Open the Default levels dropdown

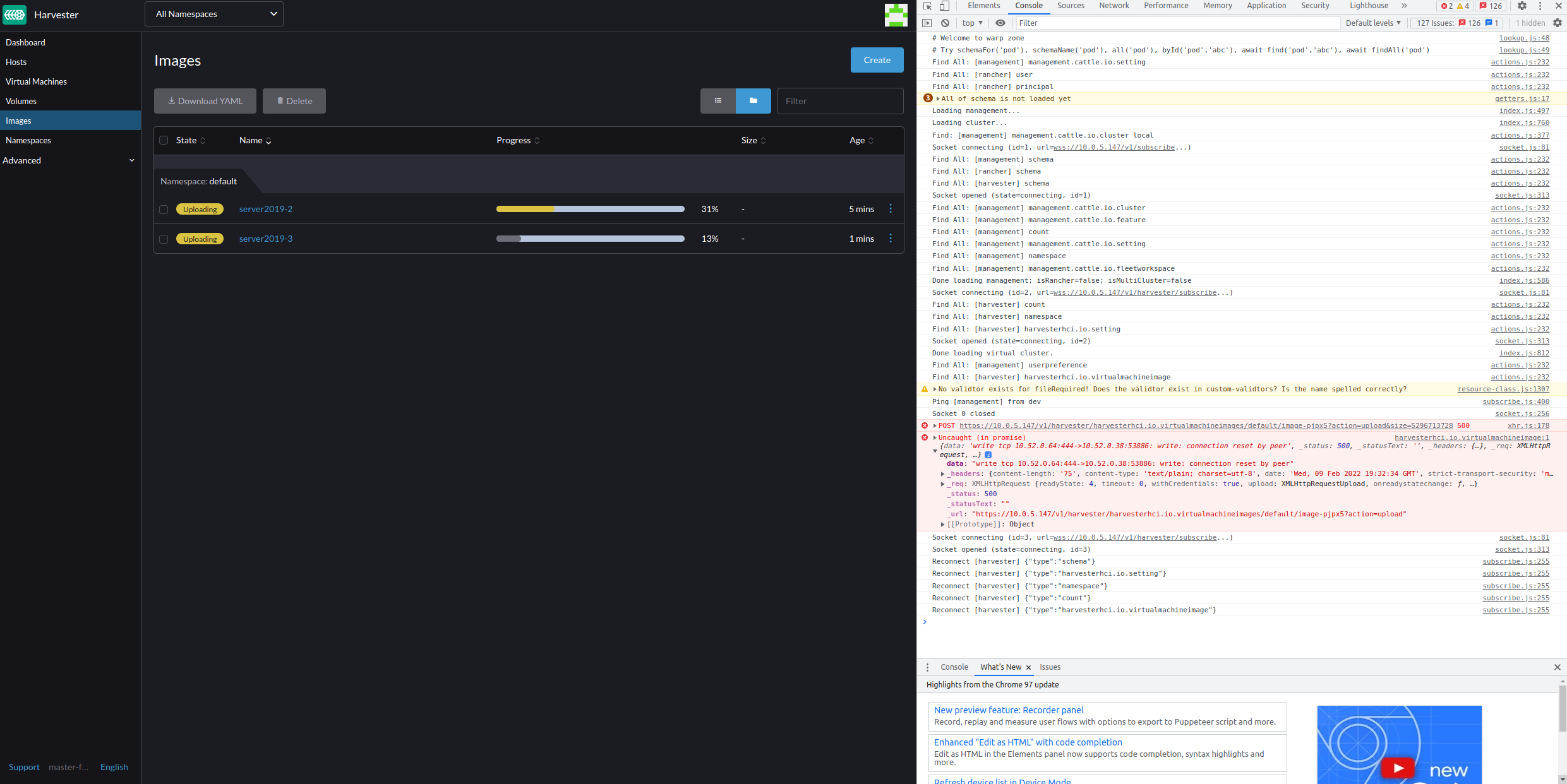tap(1372, 23)
